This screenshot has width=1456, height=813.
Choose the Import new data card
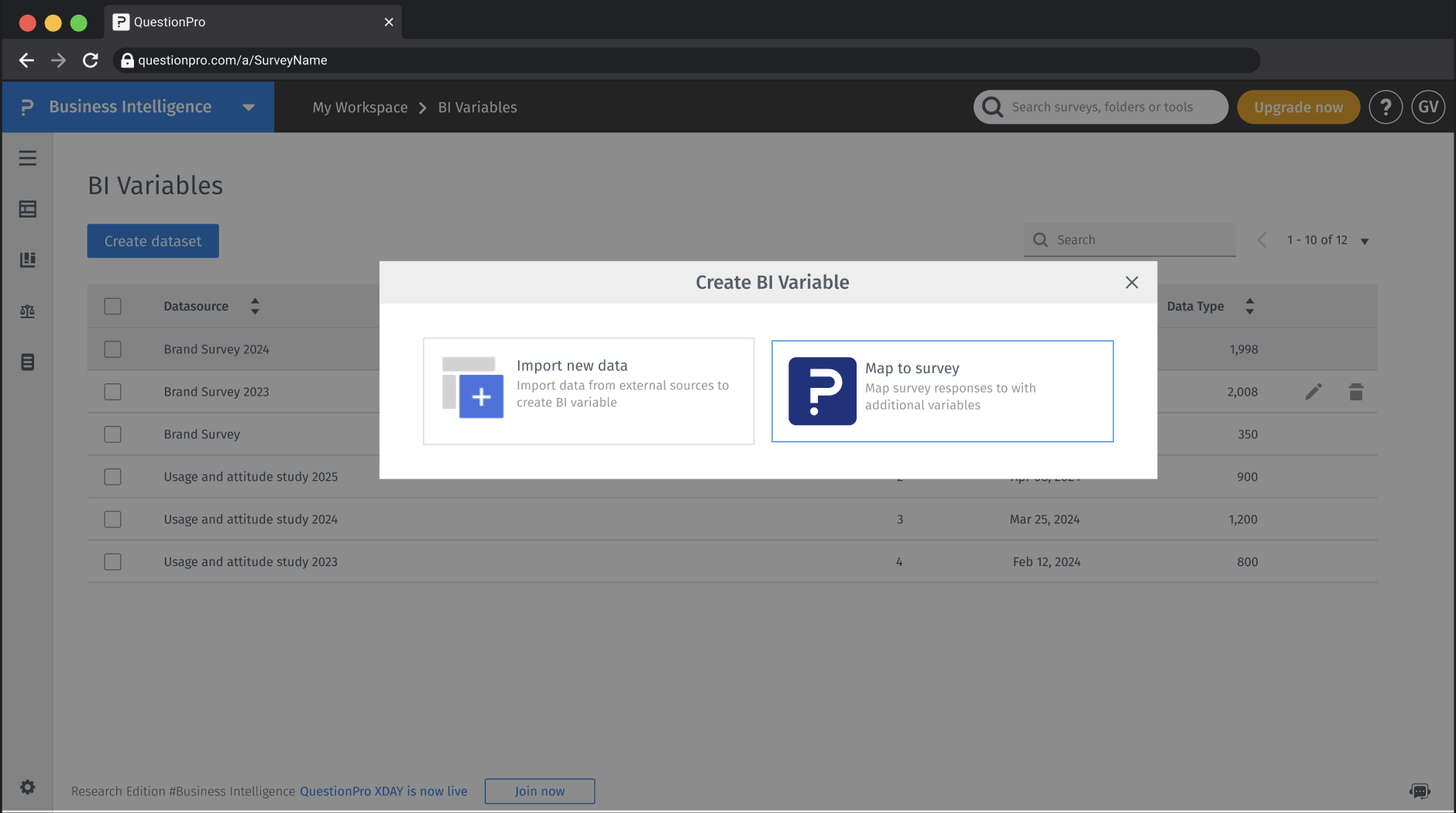tap(589, 391)
